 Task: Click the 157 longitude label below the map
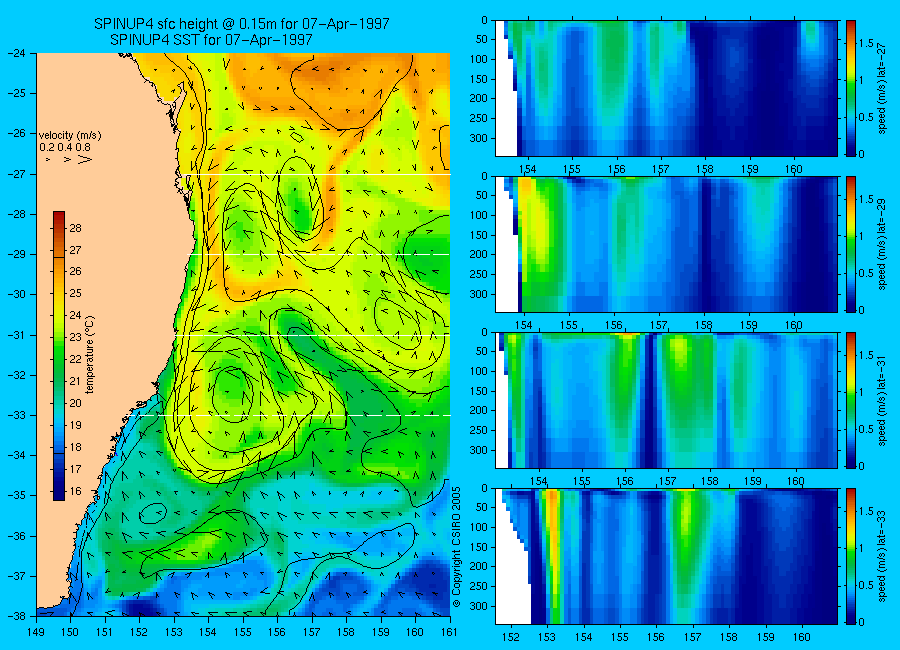tap(312, 632)
